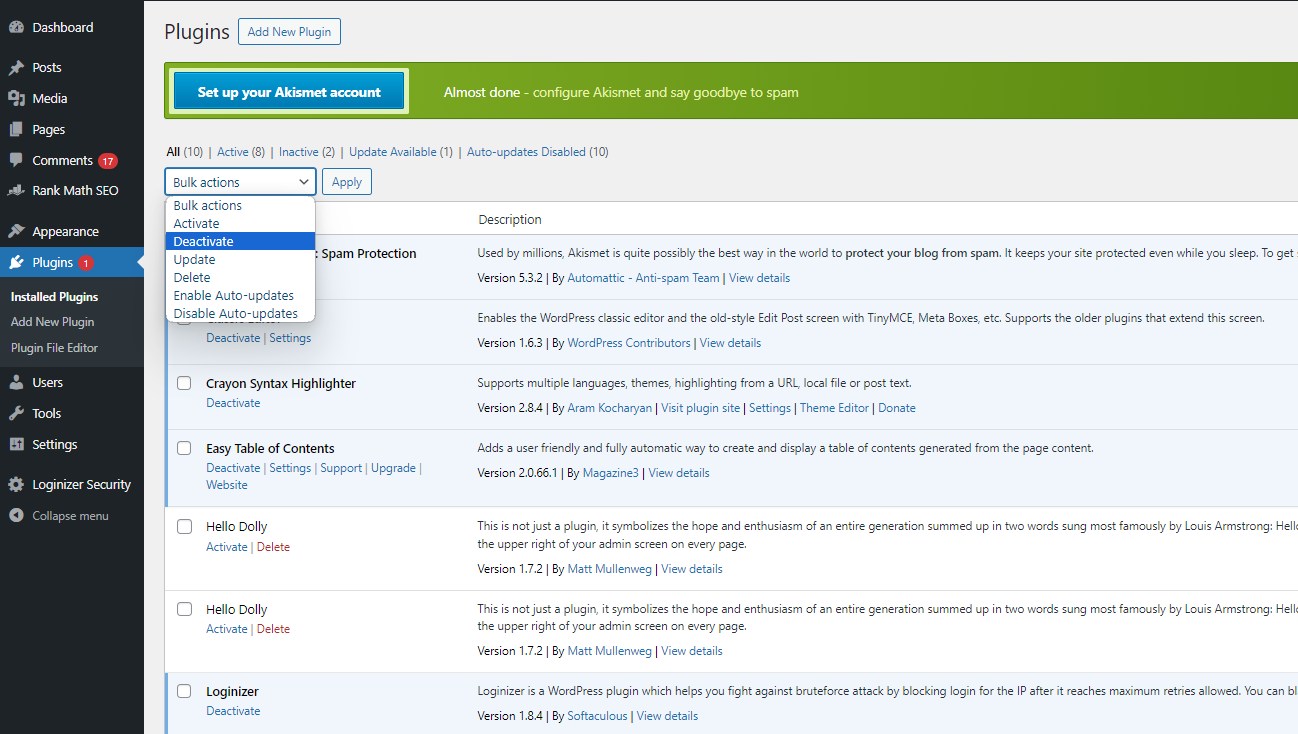Open the Plugin File Editor submenu item

click(x=54, y=348)
